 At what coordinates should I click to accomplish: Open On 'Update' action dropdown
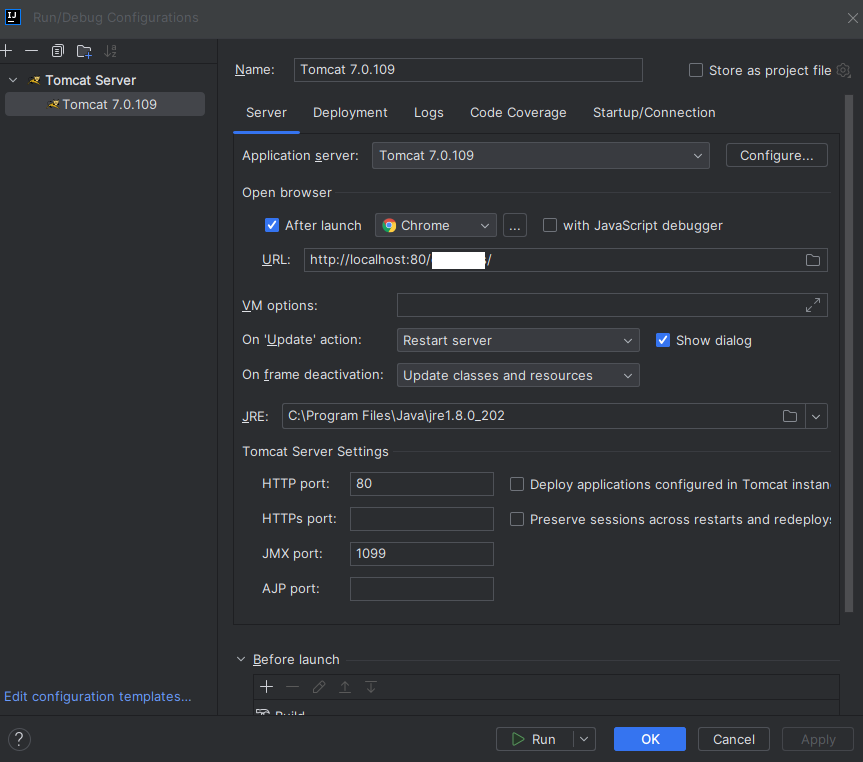[518, 340]
